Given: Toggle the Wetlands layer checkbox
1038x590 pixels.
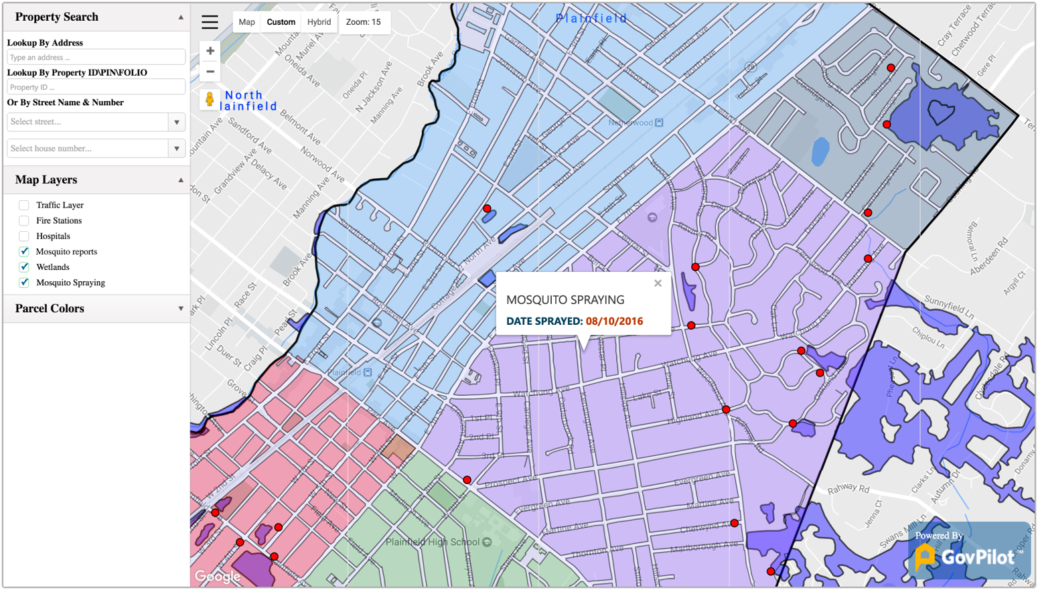Looking at the screenshot, I should [x=24, y=267].
